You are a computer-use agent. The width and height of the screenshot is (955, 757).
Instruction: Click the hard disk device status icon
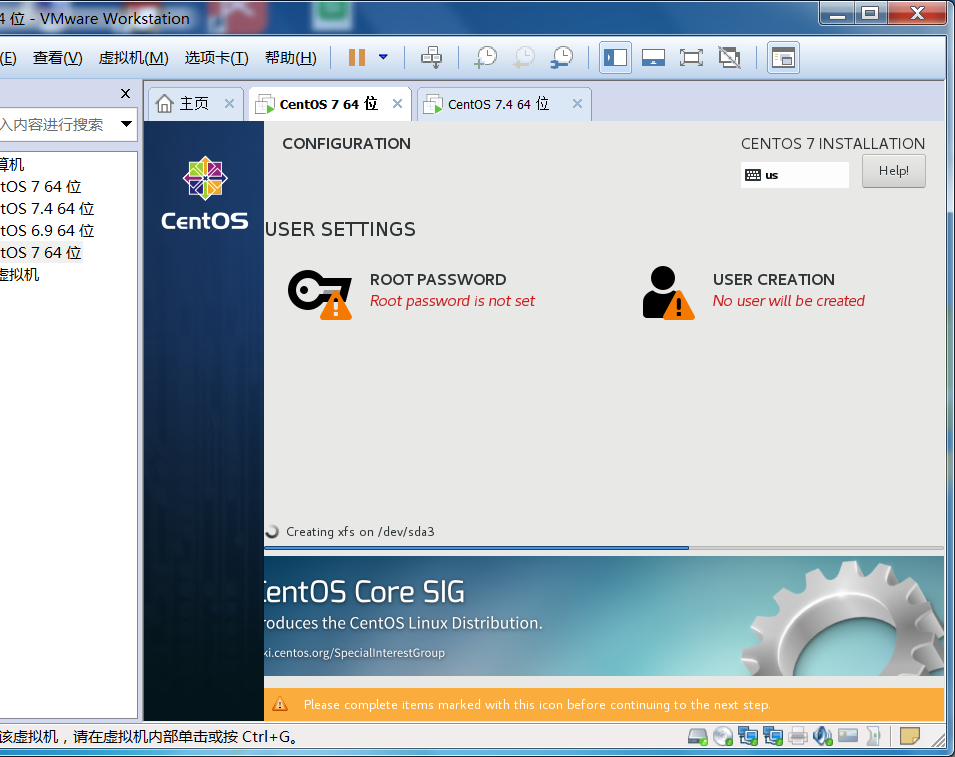pos(697,737)
